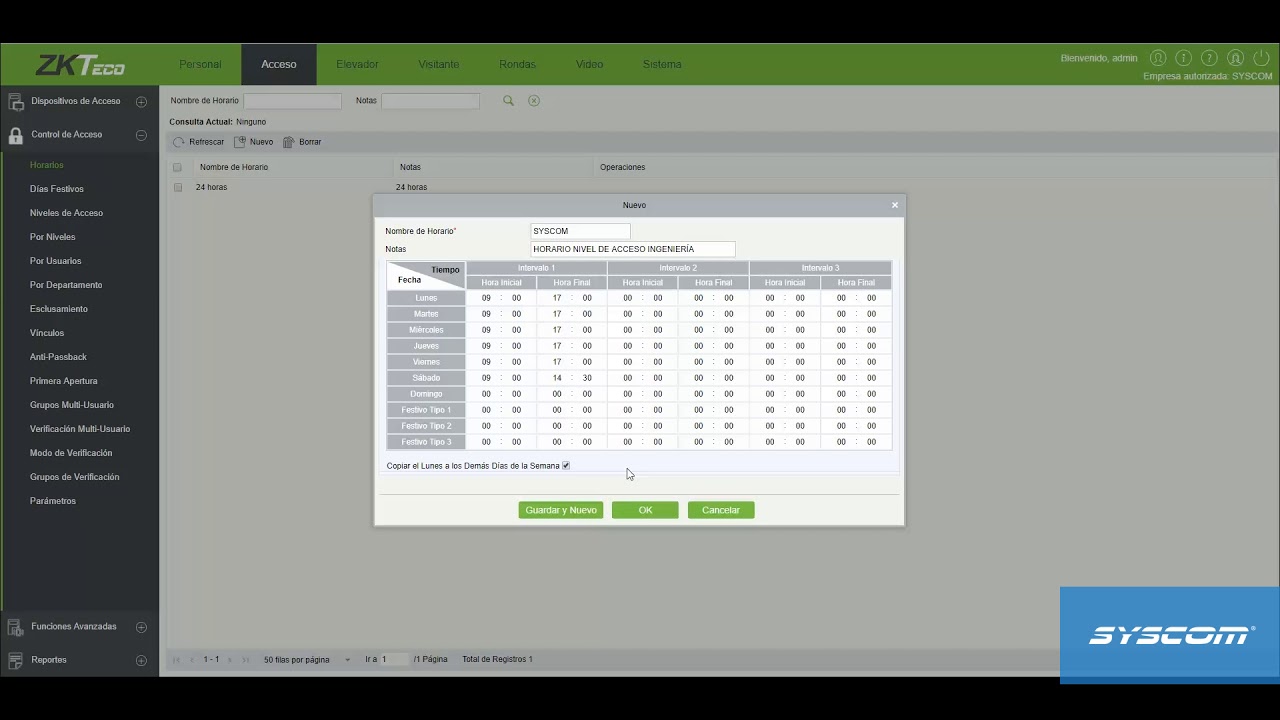Screen dimensions: 1280x720
Task: Click Sábado Intervalo 1 Hora Final hour 14
Action: click(557, 378)
